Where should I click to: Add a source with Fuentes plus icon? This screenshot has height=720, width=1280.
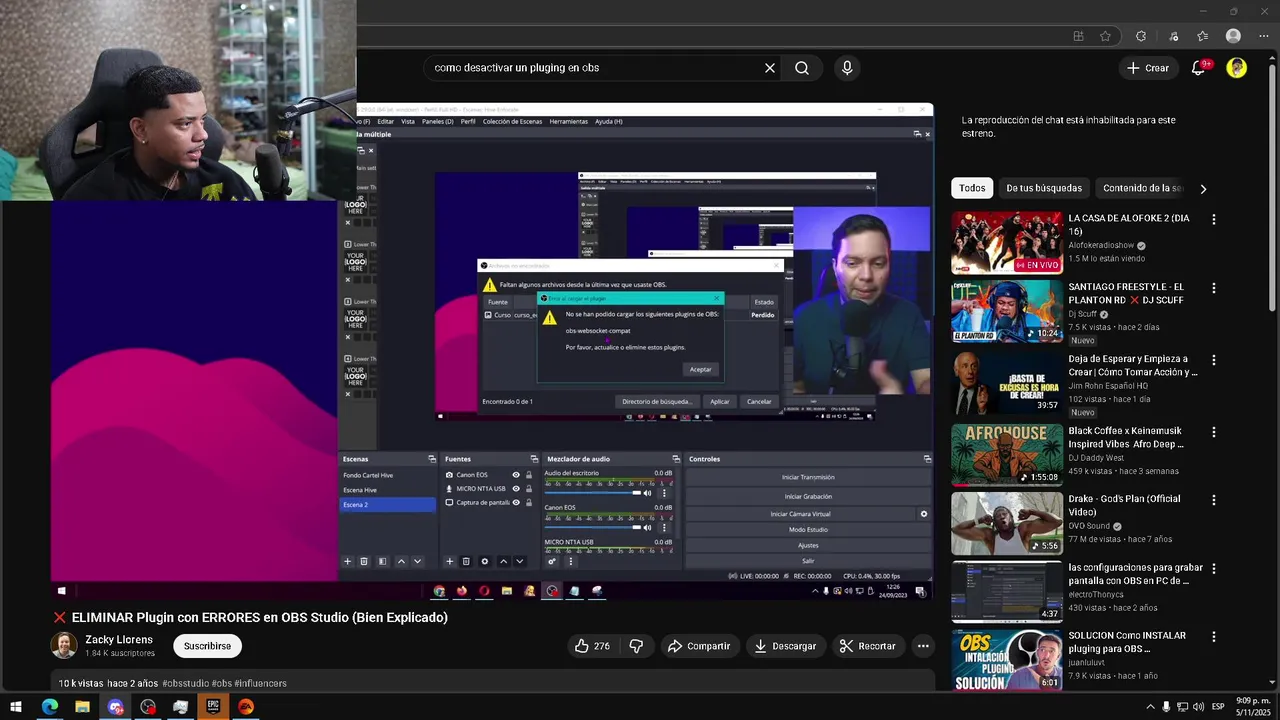click(450, 561)
